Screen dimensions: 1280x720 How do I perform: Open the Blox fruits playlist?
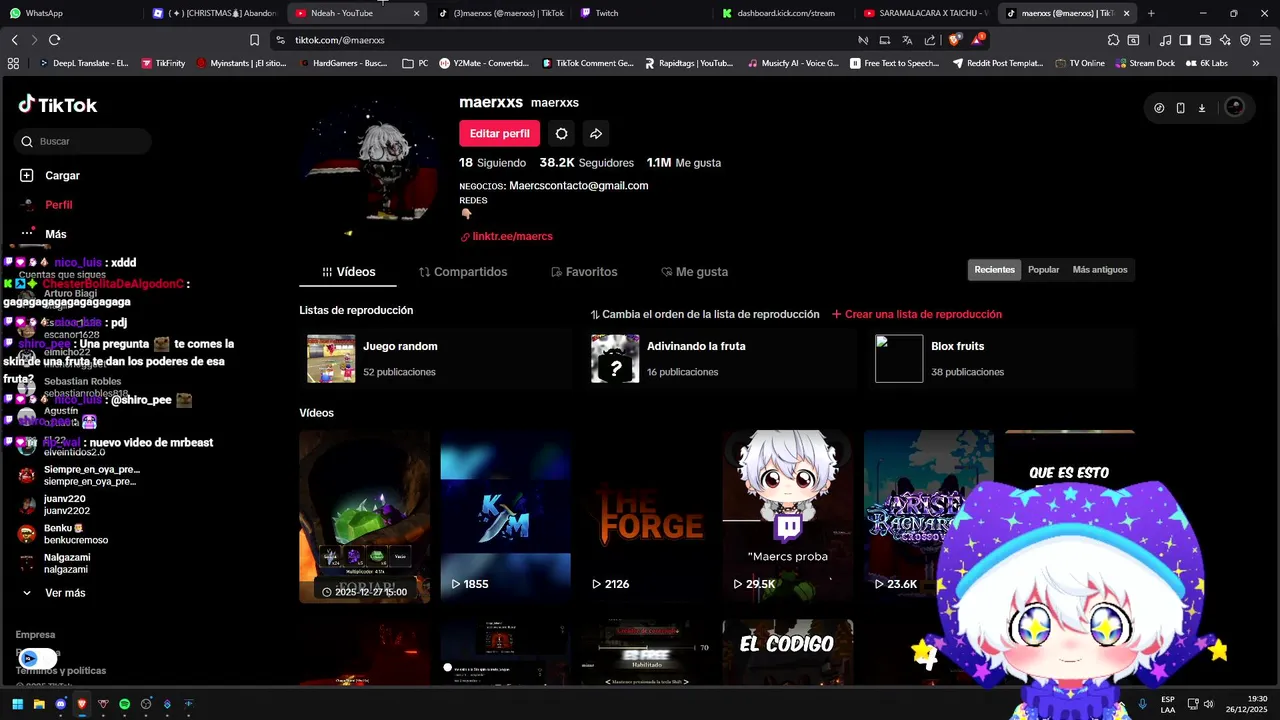(1001, 359)
